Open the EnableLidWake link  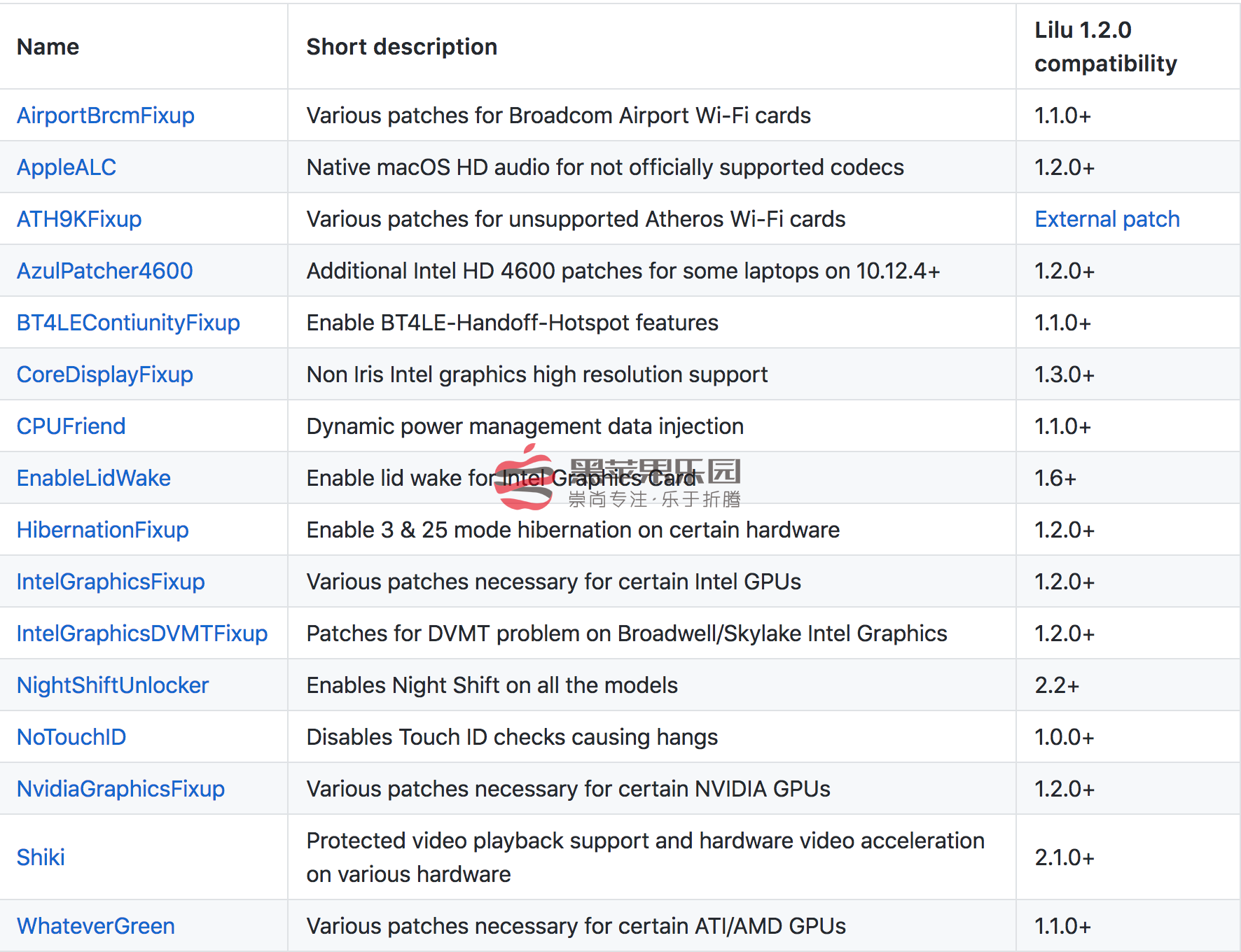point(94,478)
